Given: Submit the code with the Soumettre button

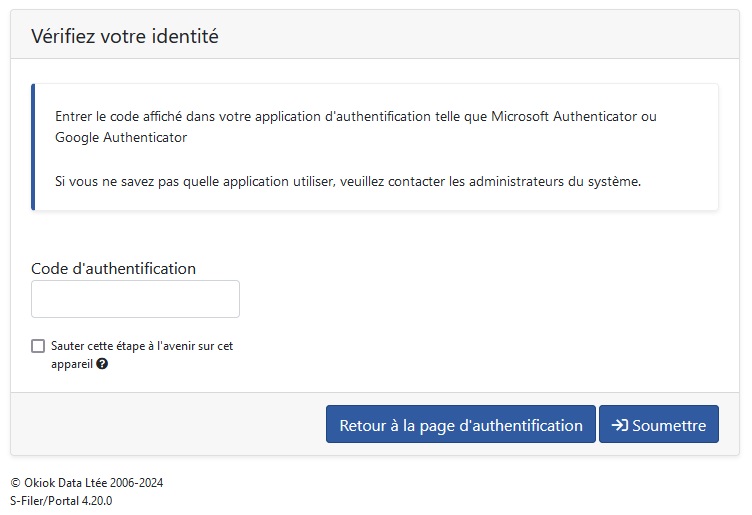Looking at the screenshot, I should pyautogui.click(x=658, y=424).
